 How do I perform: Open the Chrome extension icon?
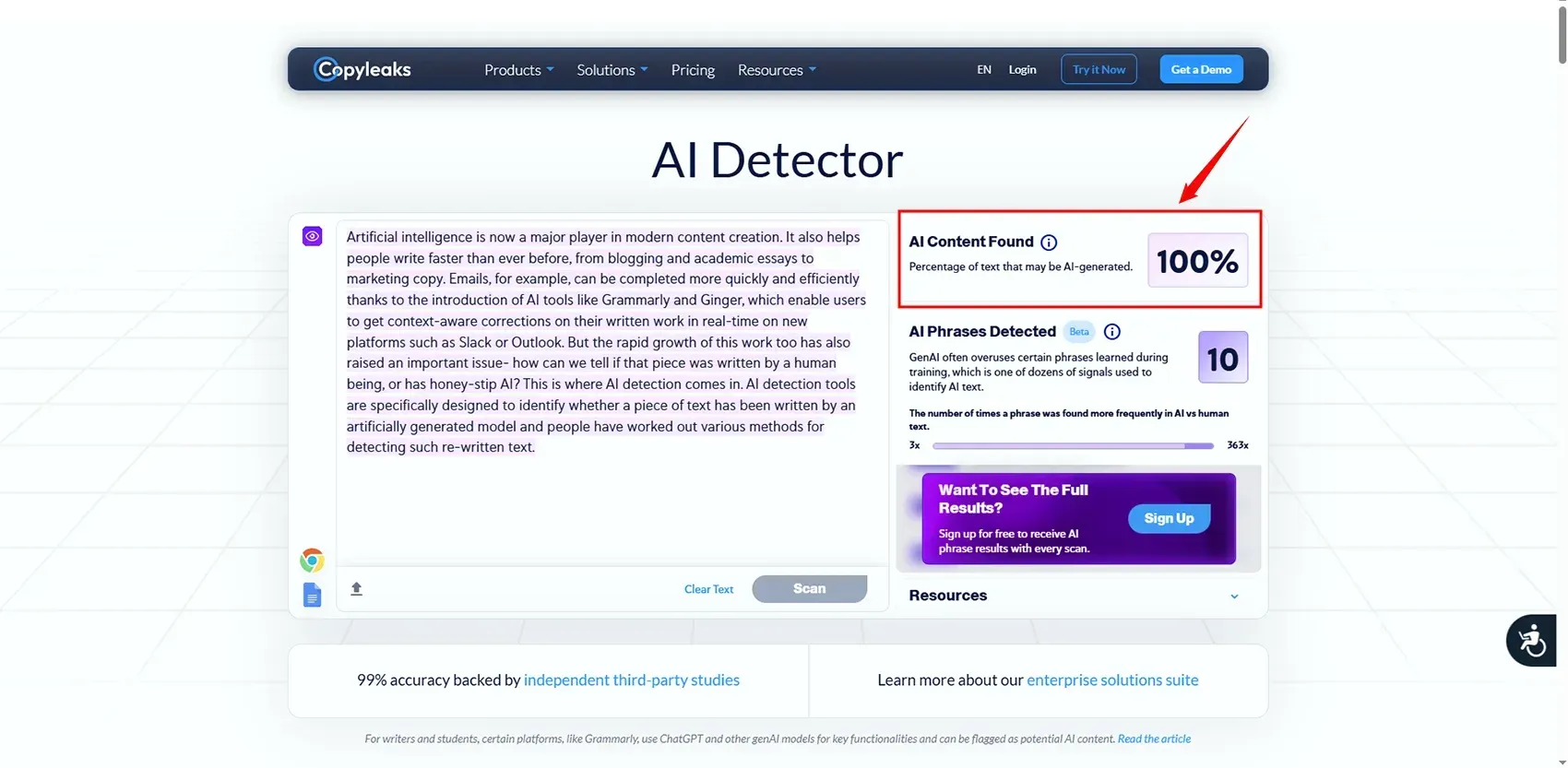312,560
